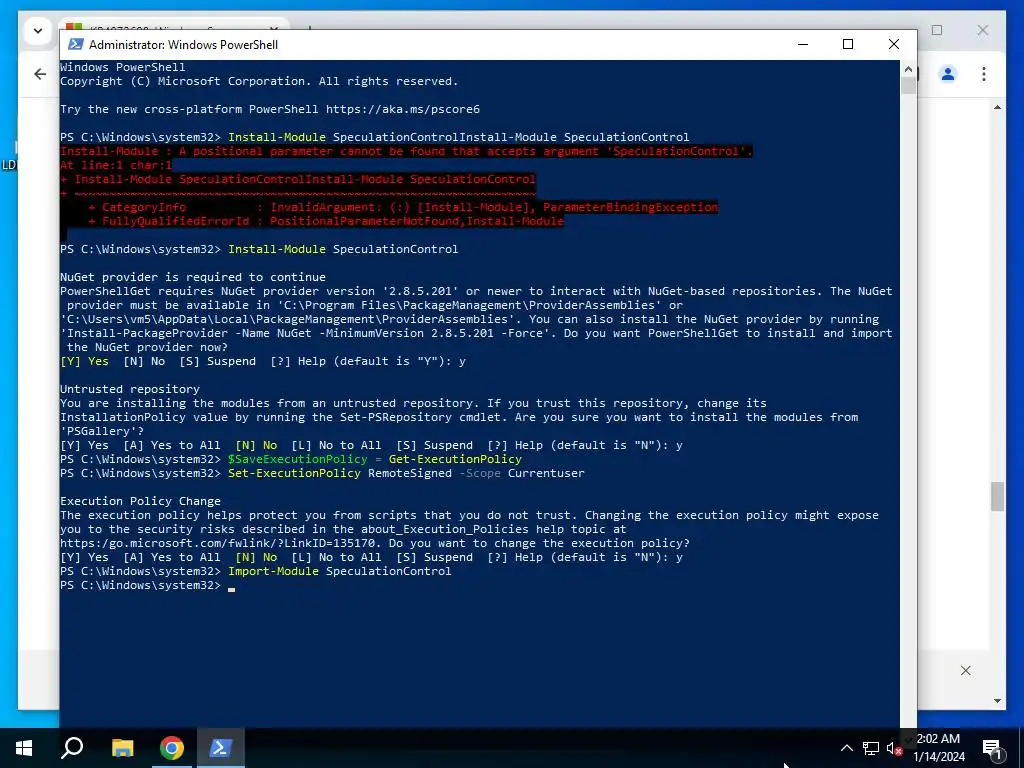Image resolution: width=1024 pixels, height=768 pixels.
Task: Maximize the Chrome window behind PowerShell
Action: point(936,30)
